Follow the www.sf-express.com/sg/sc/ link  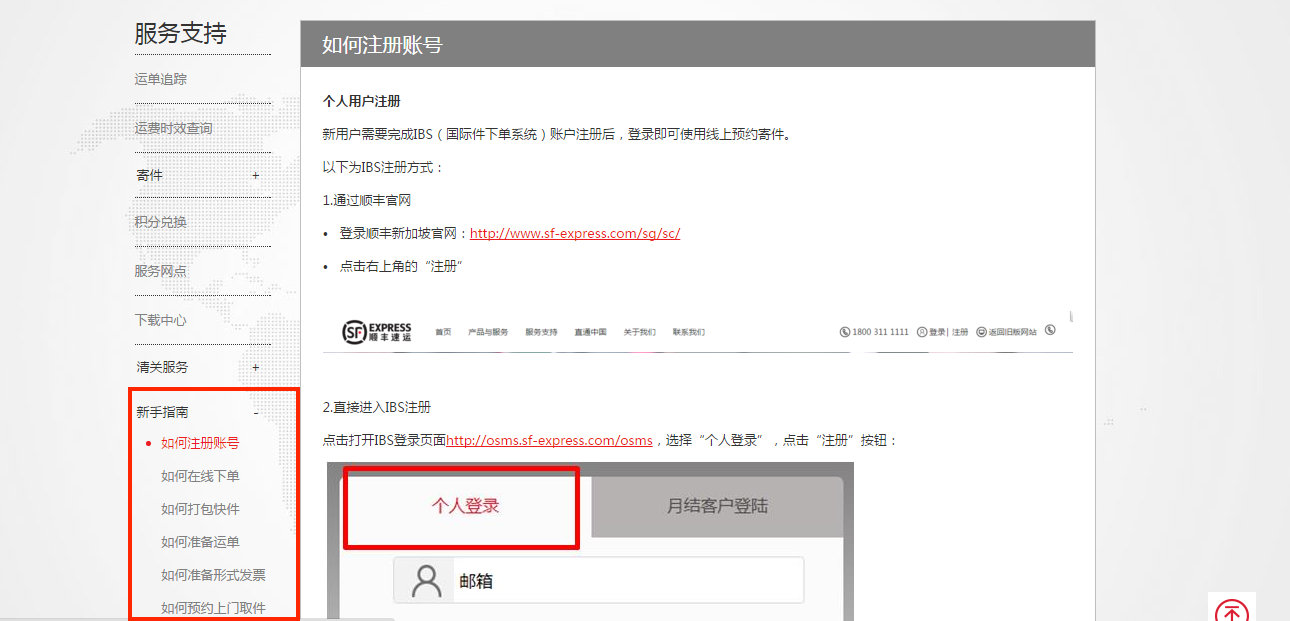pyautogui.click(x=575, y=233)
